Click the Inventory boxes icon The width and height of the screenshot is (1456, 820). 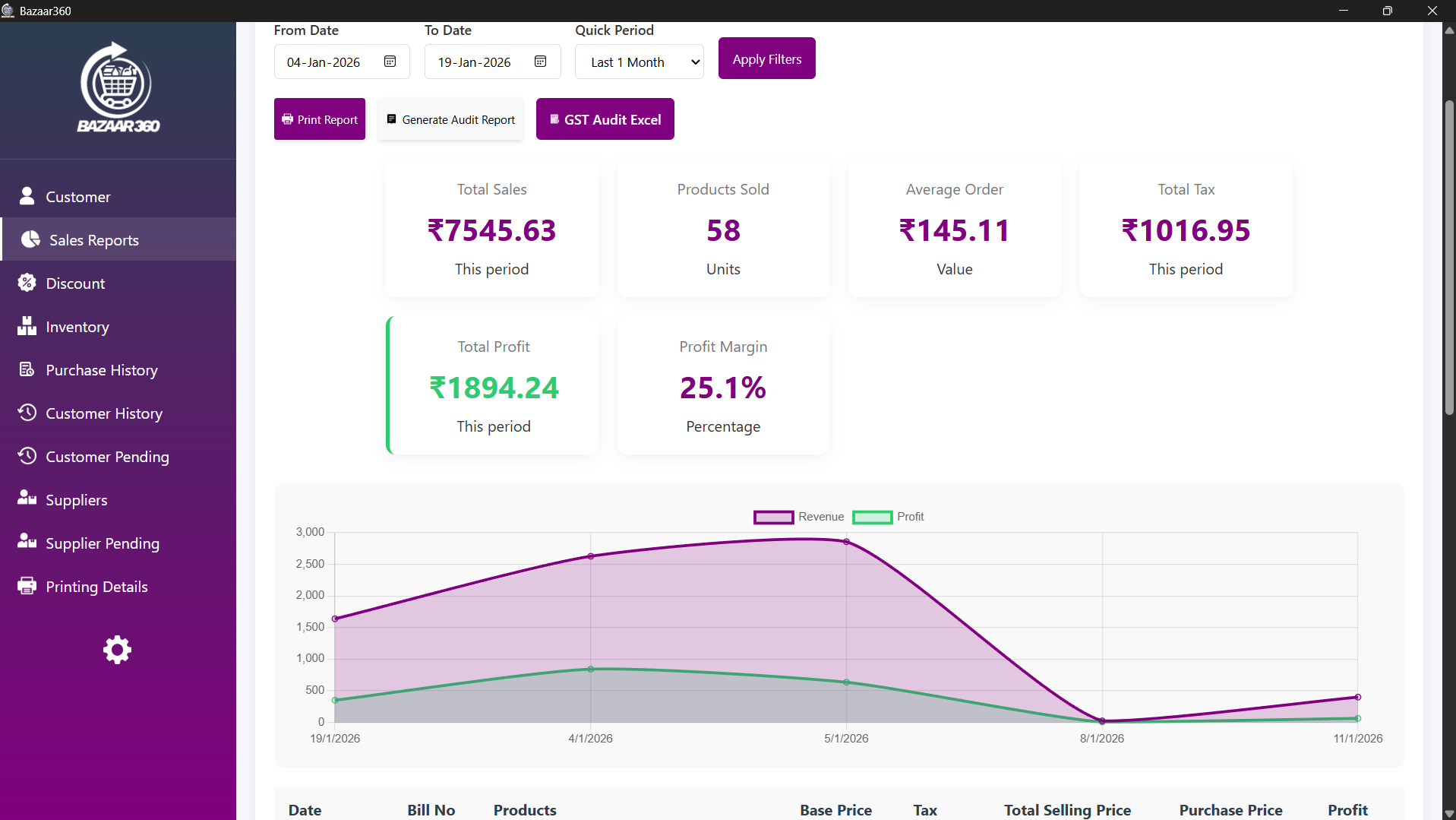click(27, 326)
